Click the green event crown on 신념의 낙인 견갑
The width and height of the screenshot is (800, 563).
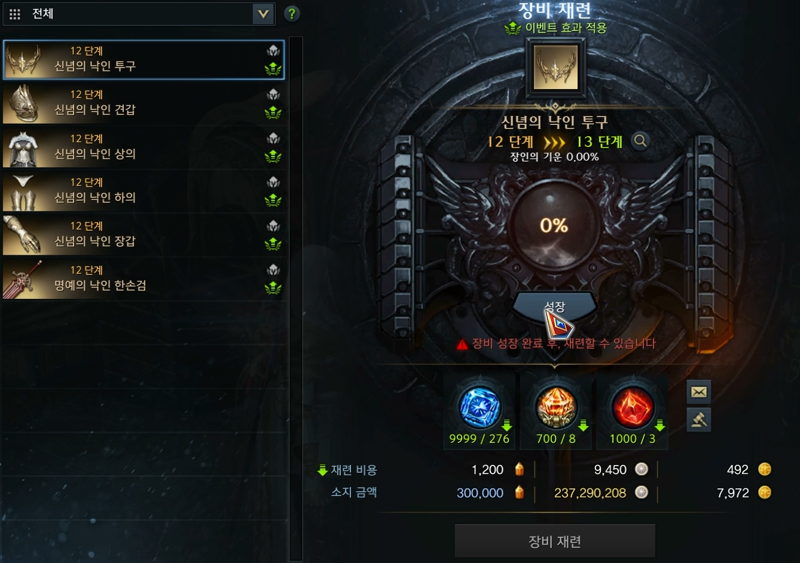(x=273, y=112)
